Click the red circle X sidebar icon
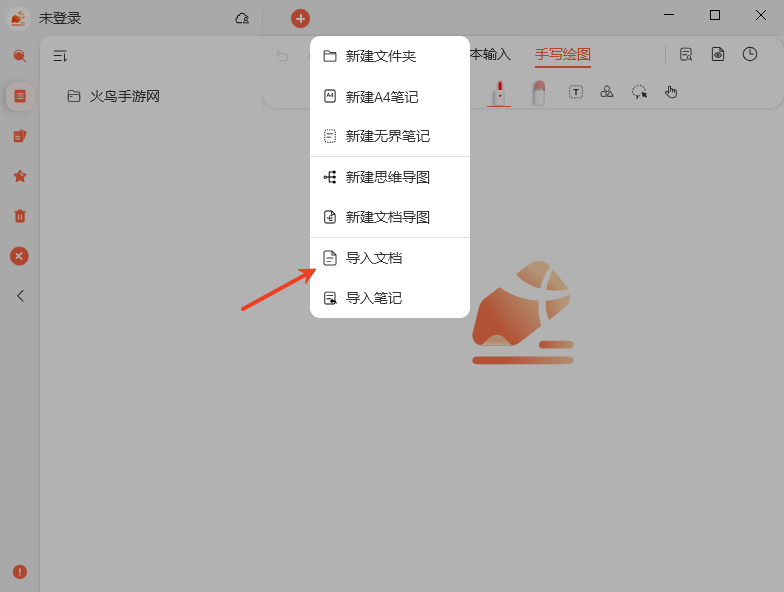The width and height of the screenshot is (784, 592). click(19, 256)
